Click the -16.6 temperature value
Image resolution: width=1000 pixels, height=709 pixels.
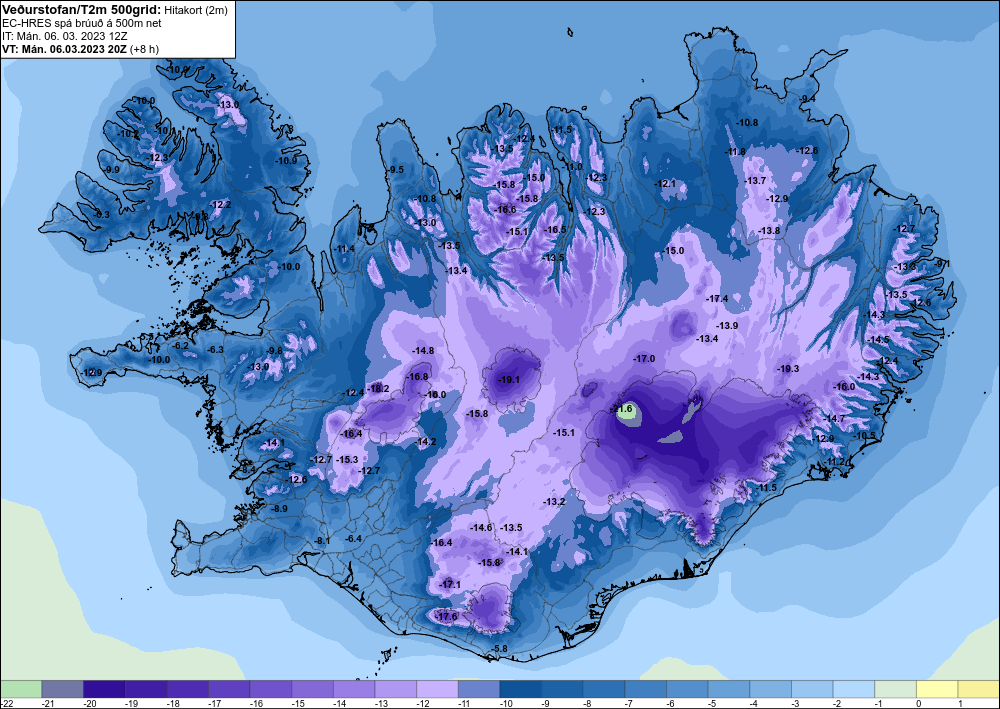point(505,210)
